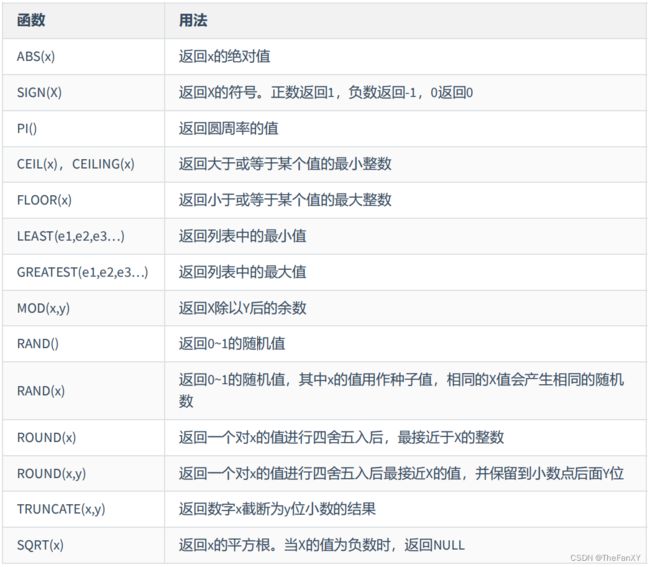The height and width of the screenshot is (567, 650).
Task: Click the text 返回0~1的随机值 in RAND() row
Action: click(232, 344)
